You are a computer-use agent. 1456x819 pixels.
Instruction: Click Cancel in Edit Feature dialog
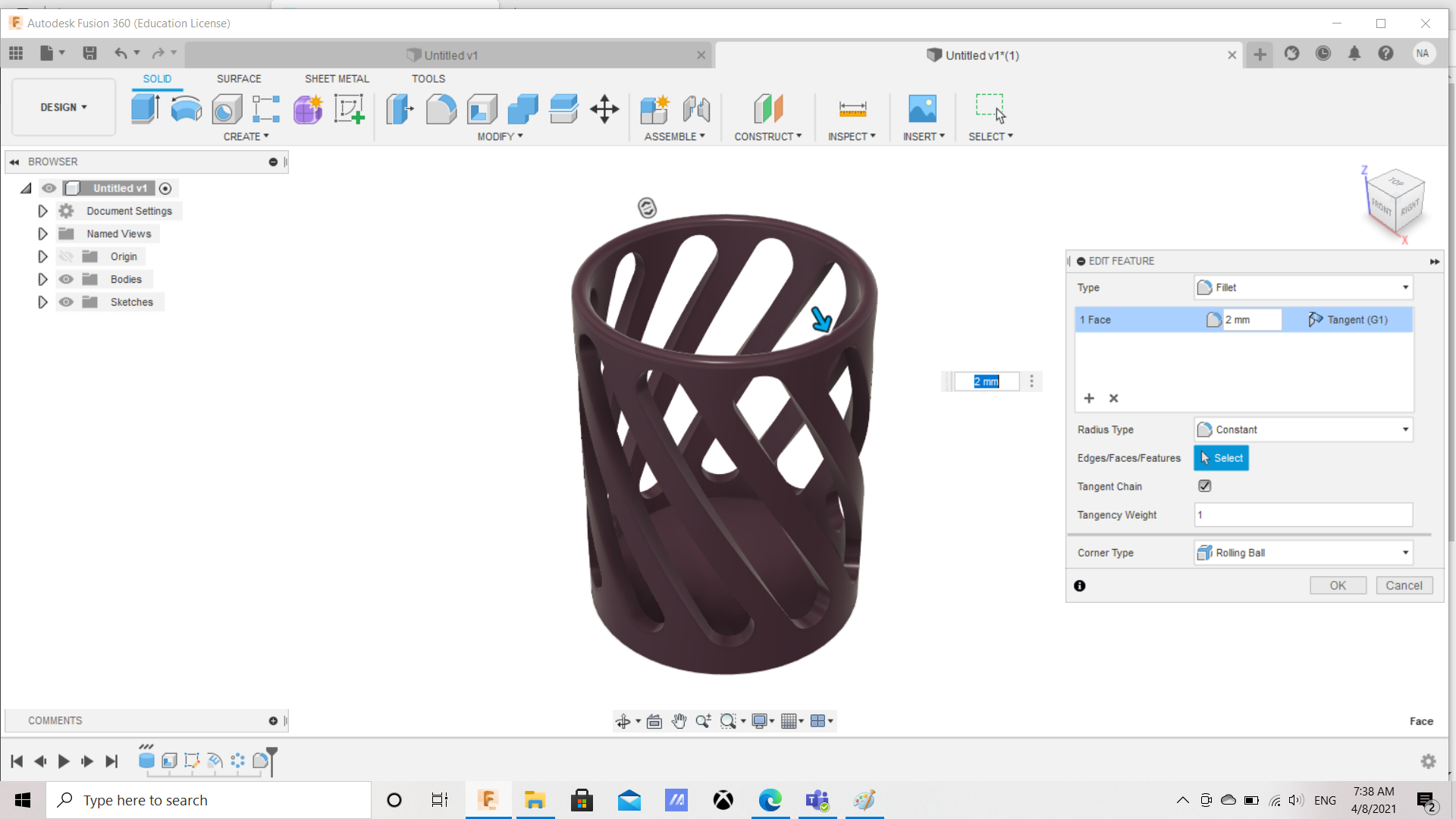click(x=1404, y=585)
